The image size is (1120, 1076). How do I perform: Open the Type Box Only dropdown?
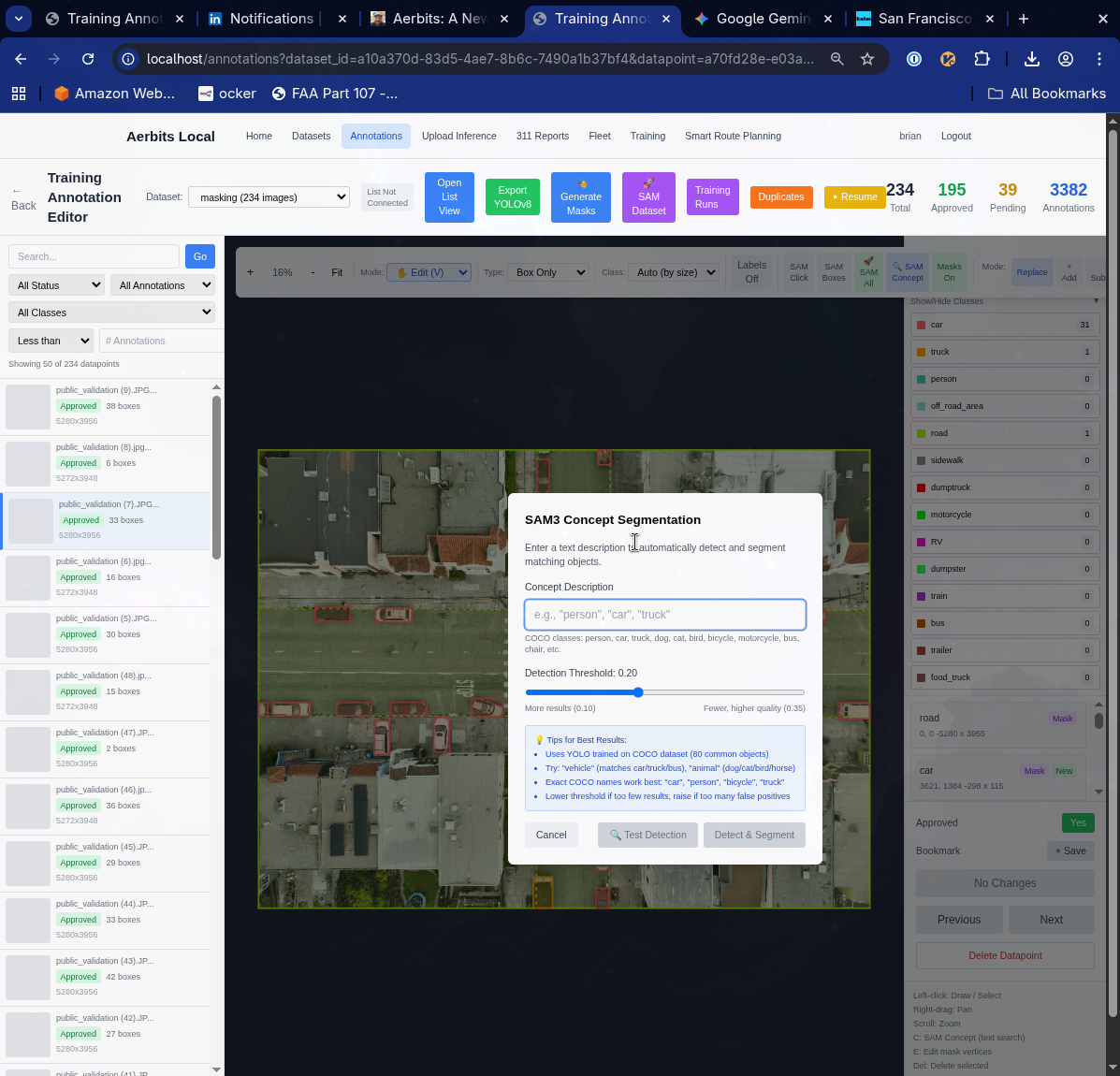click(x=550, y=272)
